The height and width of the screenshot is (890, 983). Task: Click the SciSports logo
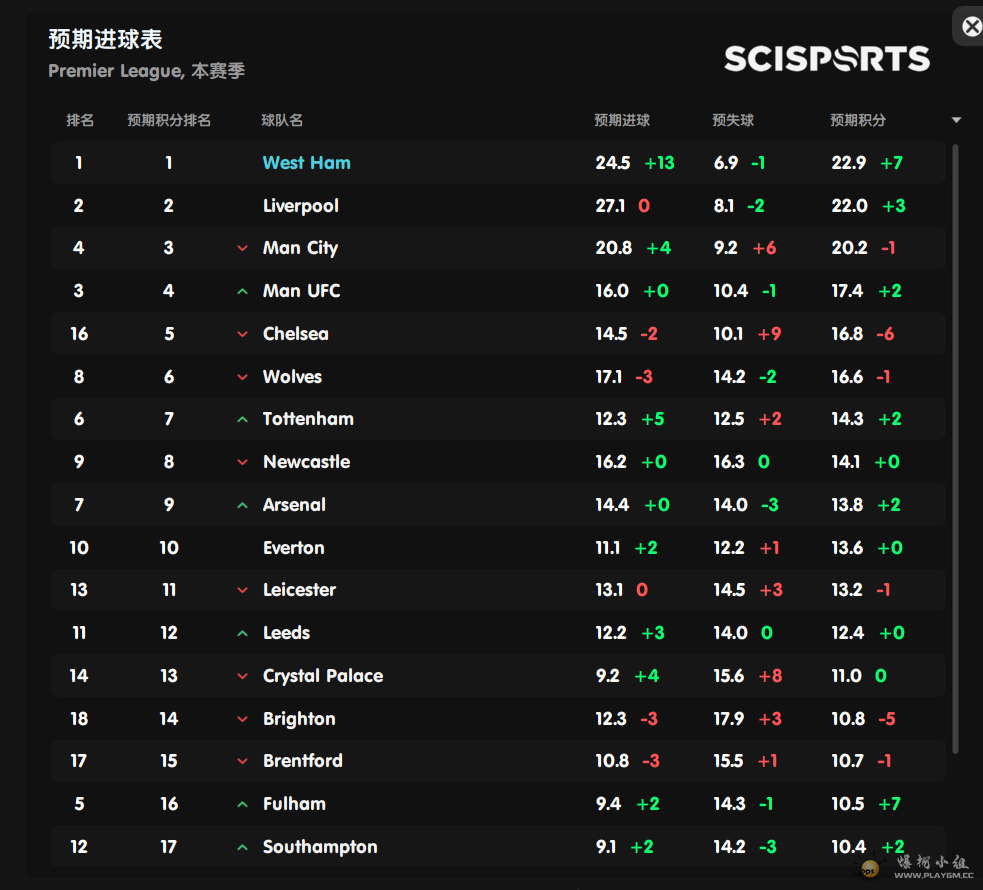coord(827,59)
